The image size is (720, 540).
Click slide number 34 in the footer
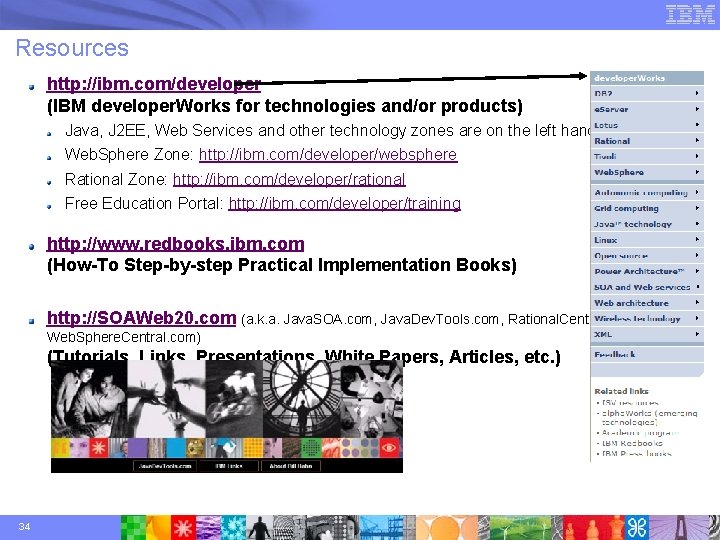click(x=24, y=526)
